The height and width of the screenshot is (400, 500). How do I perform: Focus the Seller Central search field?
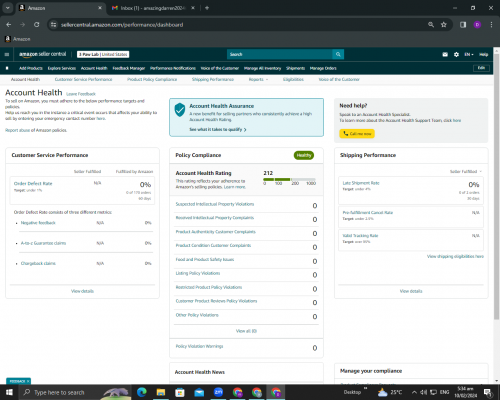pos(280,54)
